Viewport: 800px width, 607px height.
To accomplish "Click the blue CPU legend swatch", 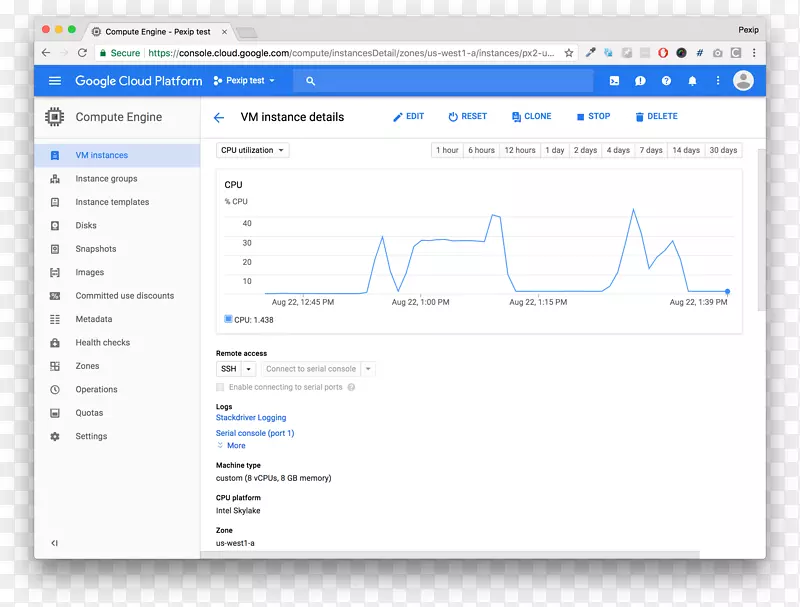I will pos(228,319).
